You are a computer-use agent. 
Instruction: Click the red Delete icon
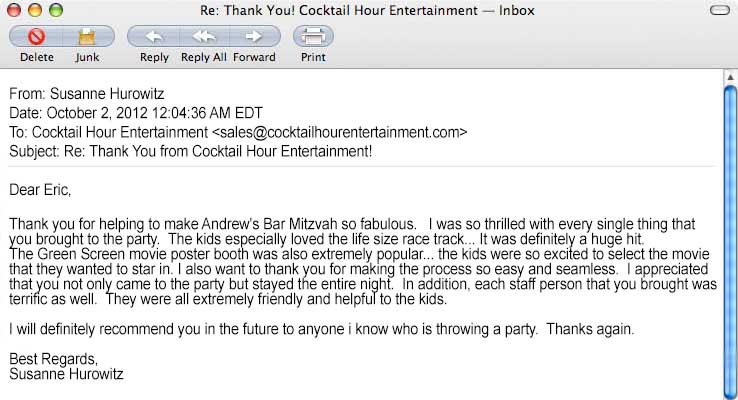(36, 37)
